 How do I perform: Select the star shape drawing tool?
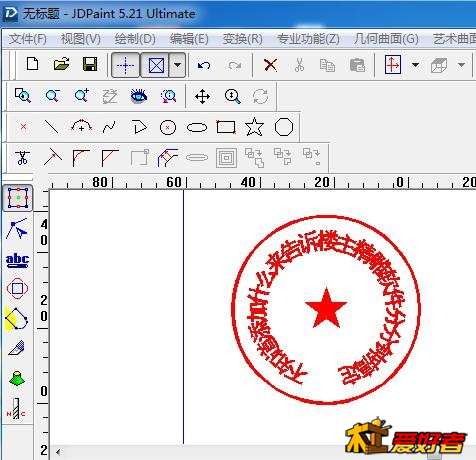254,127
